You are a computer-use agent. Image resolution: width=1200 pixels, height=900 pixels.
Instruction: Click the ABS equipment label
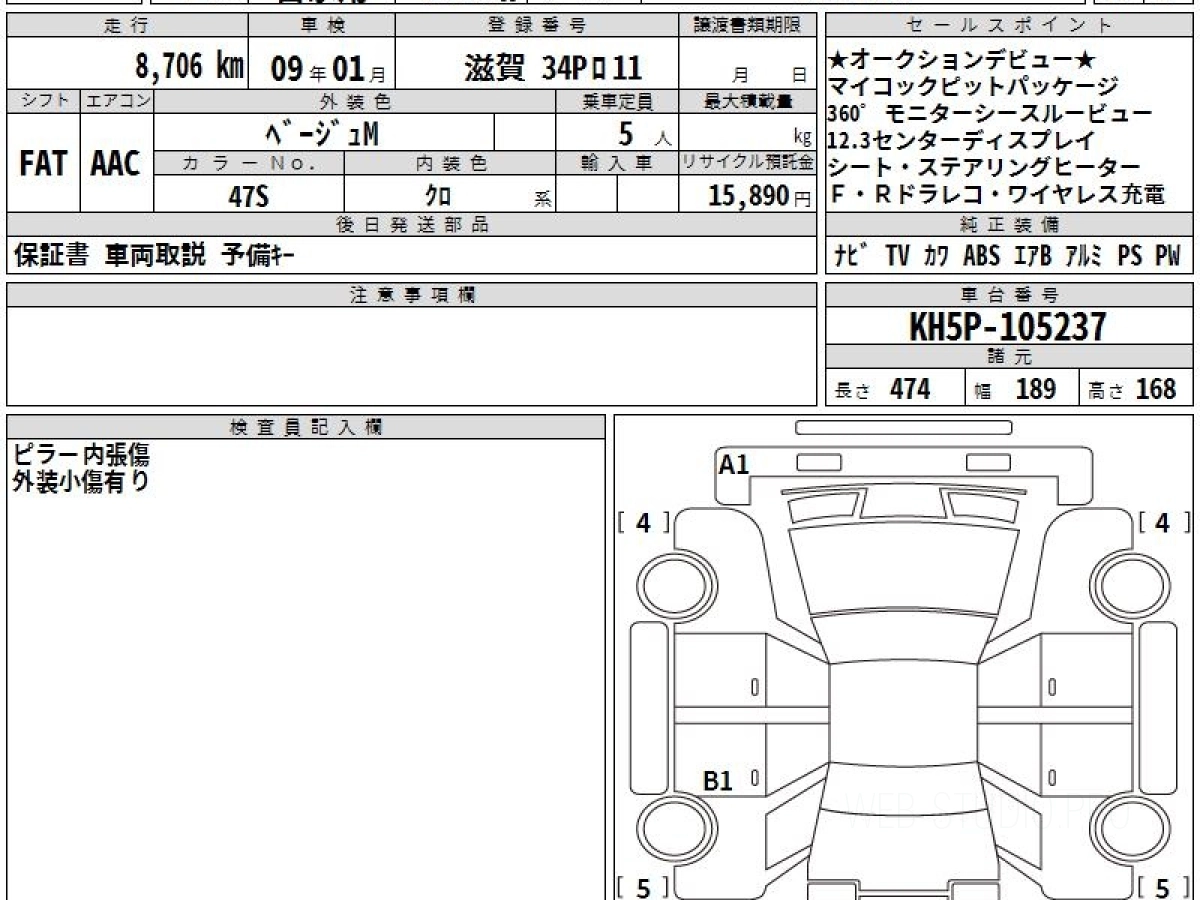click(x=981, y=256)
